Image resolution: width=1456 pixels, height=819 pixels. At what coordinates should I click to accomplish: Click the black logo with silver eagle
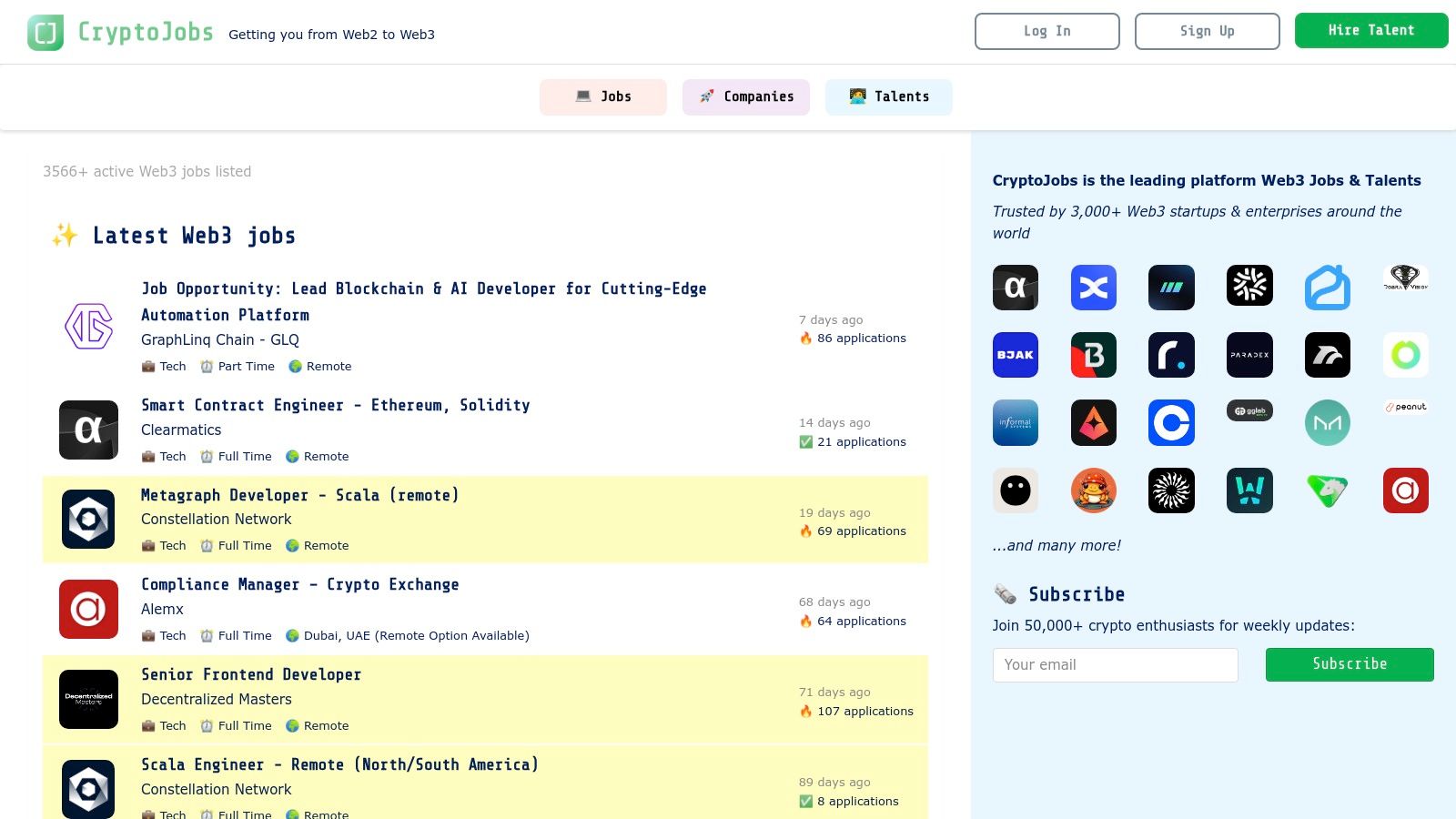(x=1328, y=355)
